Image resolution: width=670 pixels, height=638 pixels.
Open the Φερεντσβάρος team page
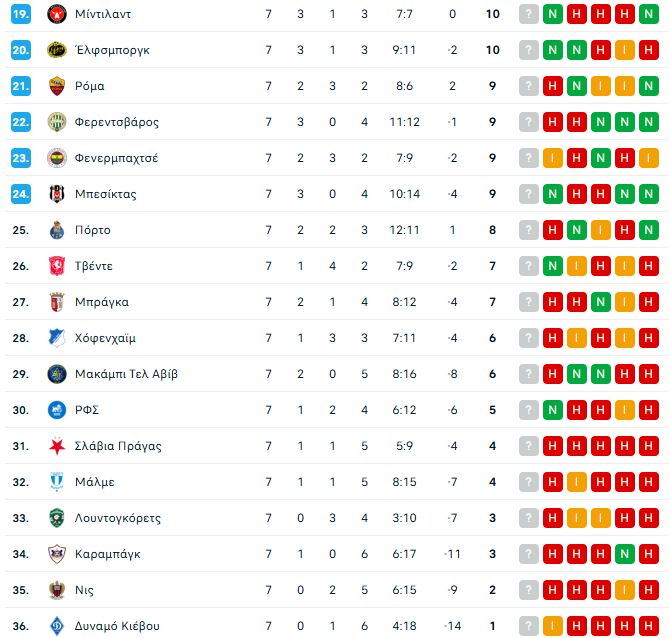coord(117,122)
